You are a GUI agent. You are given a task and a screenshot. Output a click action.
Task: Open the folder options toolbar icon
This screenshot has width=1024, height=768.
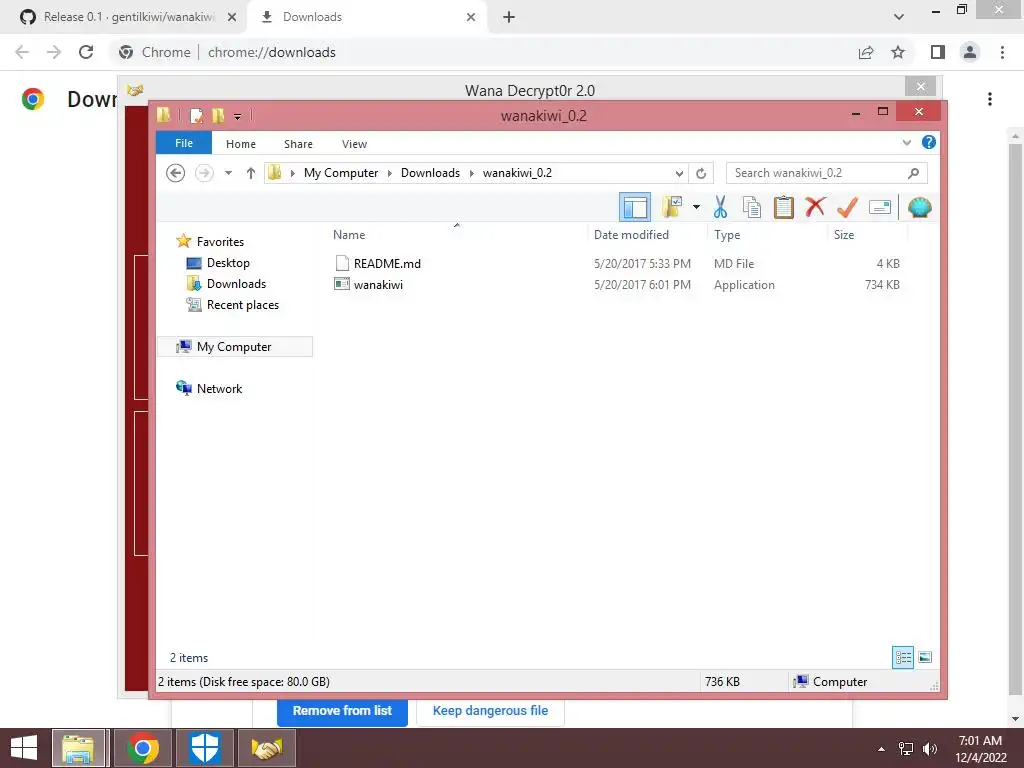click(x=672, y=207)
